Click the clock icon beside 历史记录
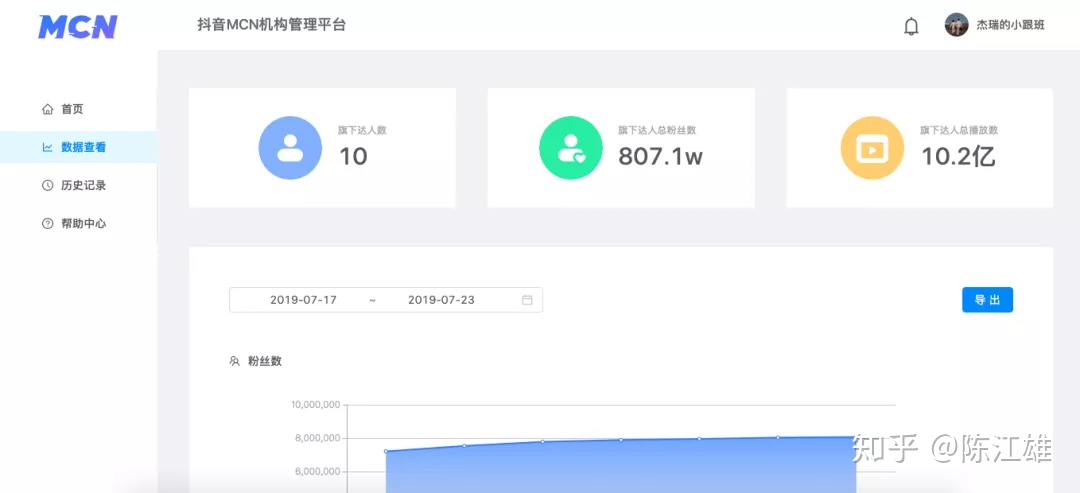1080x493 pixels. coord(48,185)
